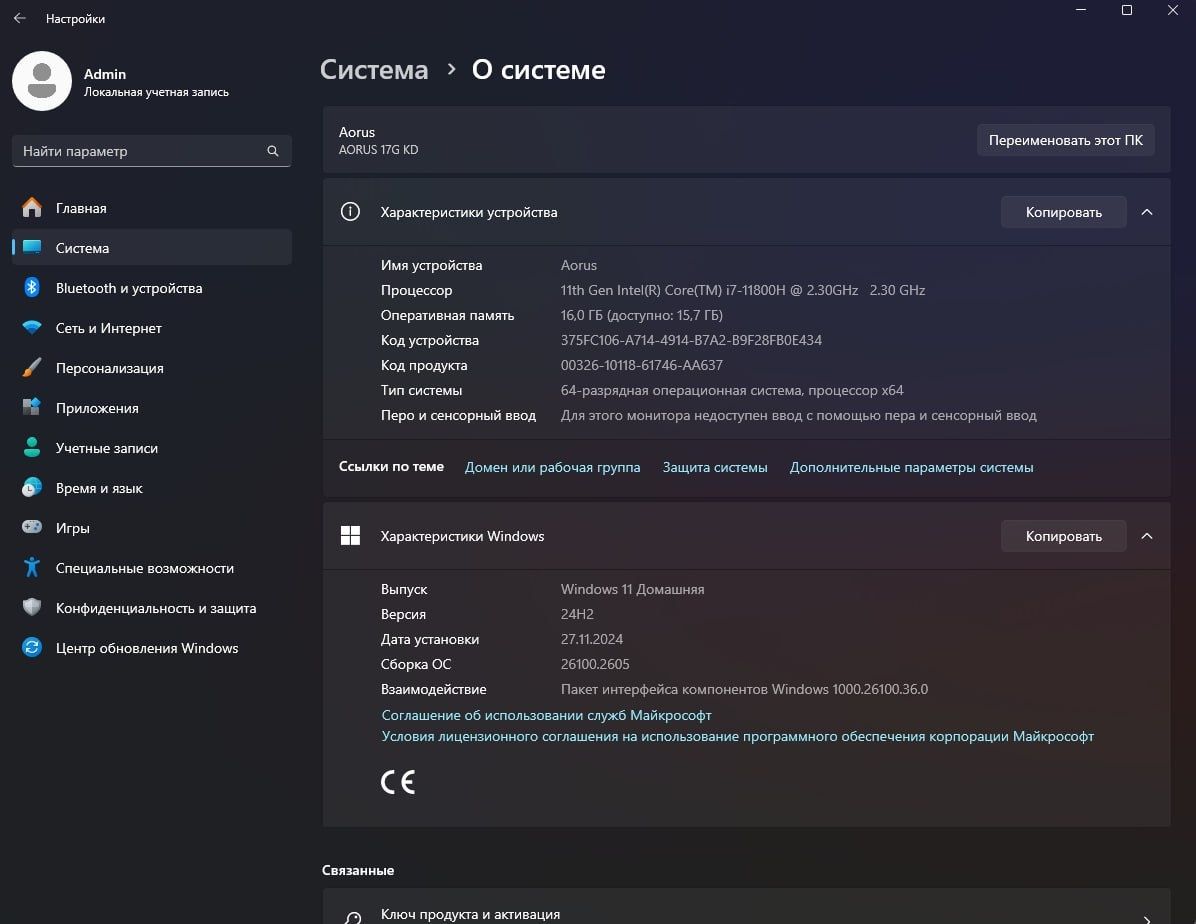Open Соглашение об использовании служб Майкрософт
The image size is (1196, 924).
pyautogui.click(x=546, y=715)
